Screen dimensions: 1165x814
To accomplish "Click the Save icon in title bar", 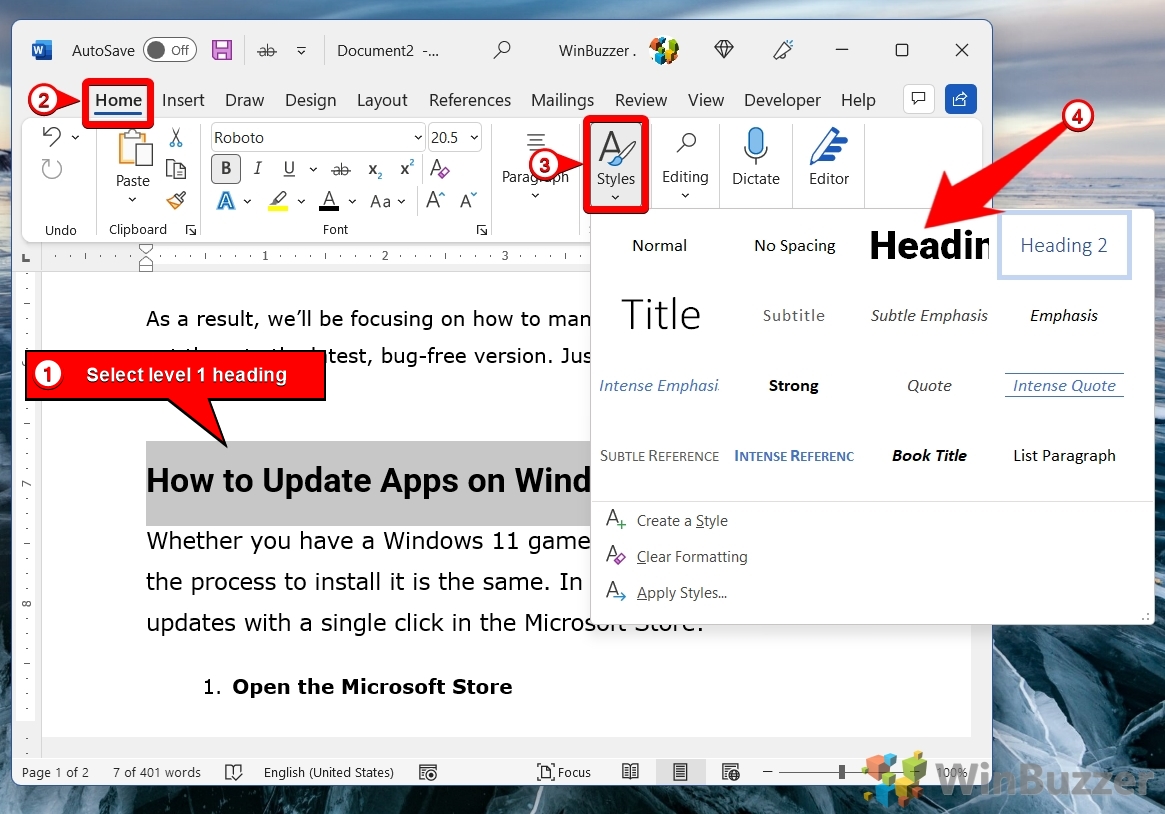I will 222,50.
